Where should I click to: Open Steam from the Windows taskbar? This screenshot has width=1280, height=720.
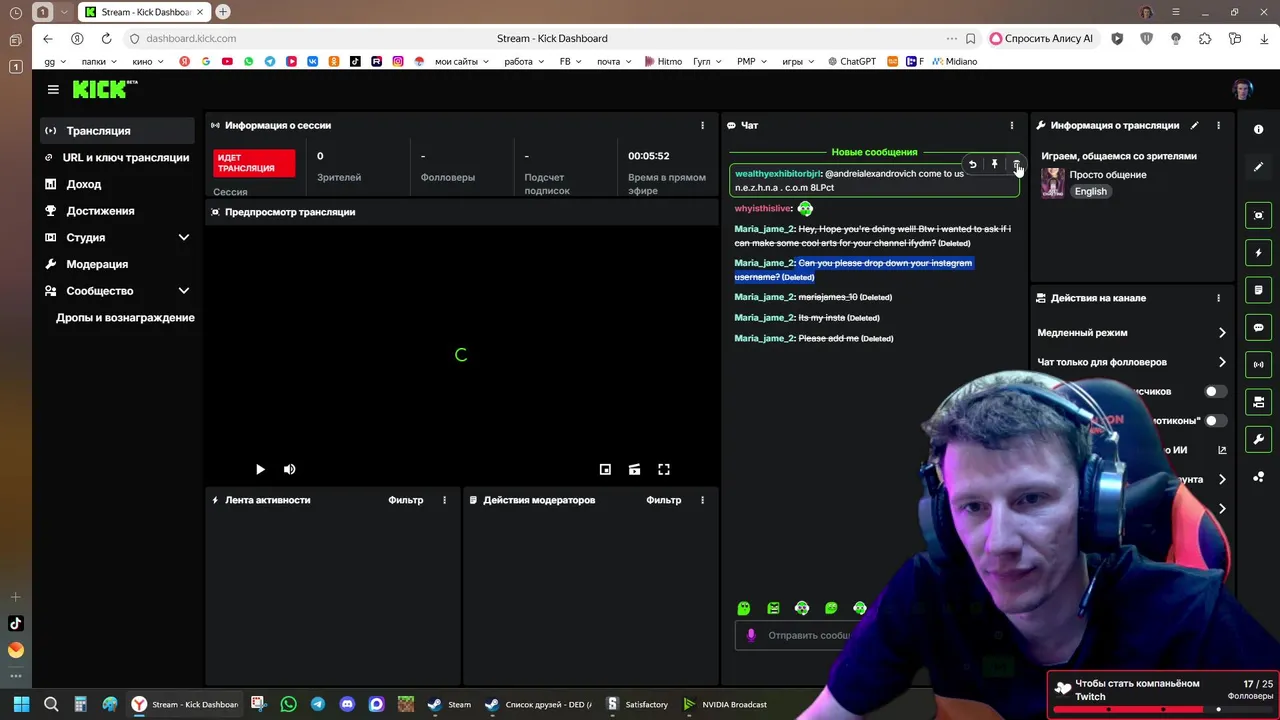(x=449, y=704)
